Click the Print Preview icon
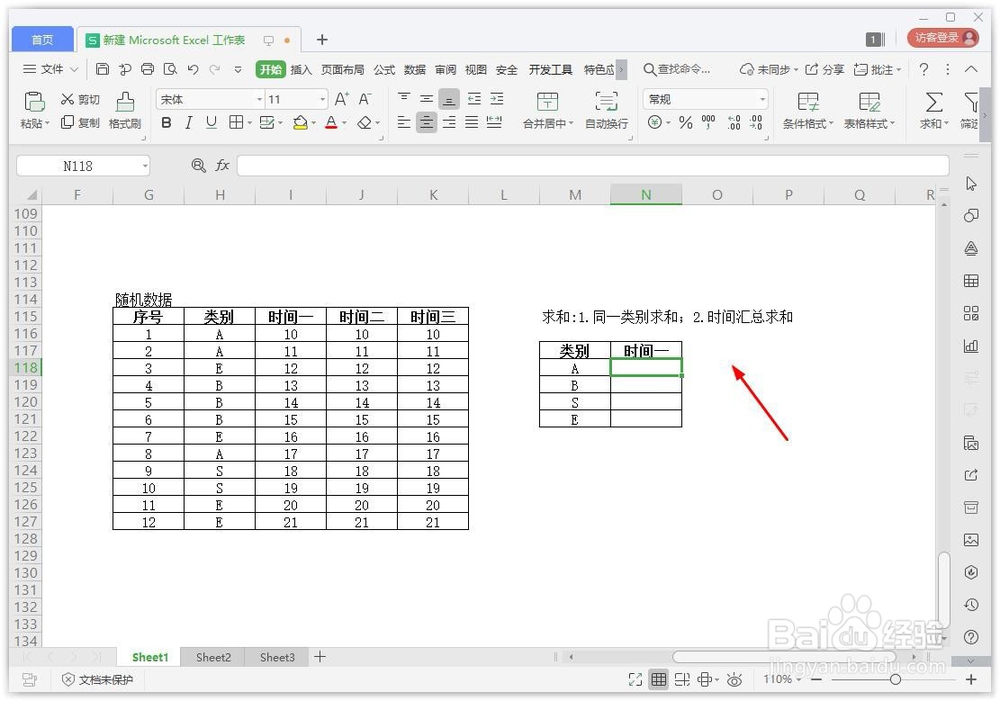This screenshot has width=1000, height=701. tap(170, 69)
